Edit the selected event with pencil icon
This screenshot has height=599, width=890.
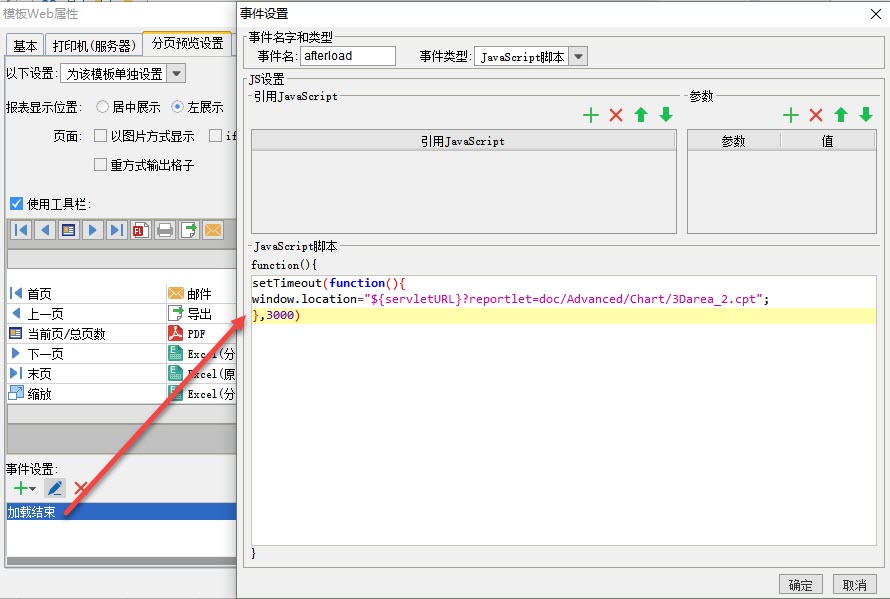tap(55, 488)
